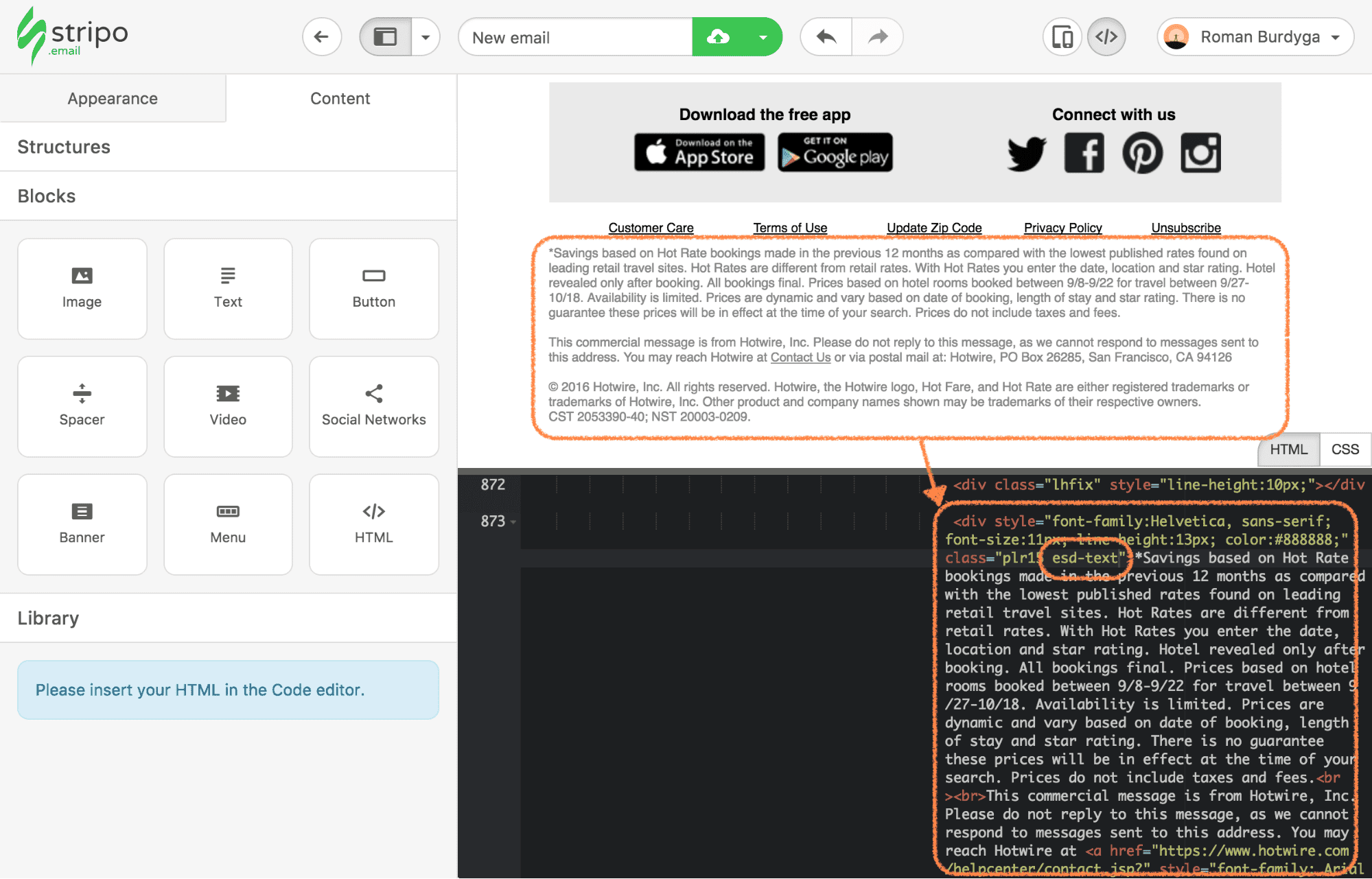This screenshot has width=1372, height=879.
Task: Switch code editor to CSS view
Action: coord(1345,449)
